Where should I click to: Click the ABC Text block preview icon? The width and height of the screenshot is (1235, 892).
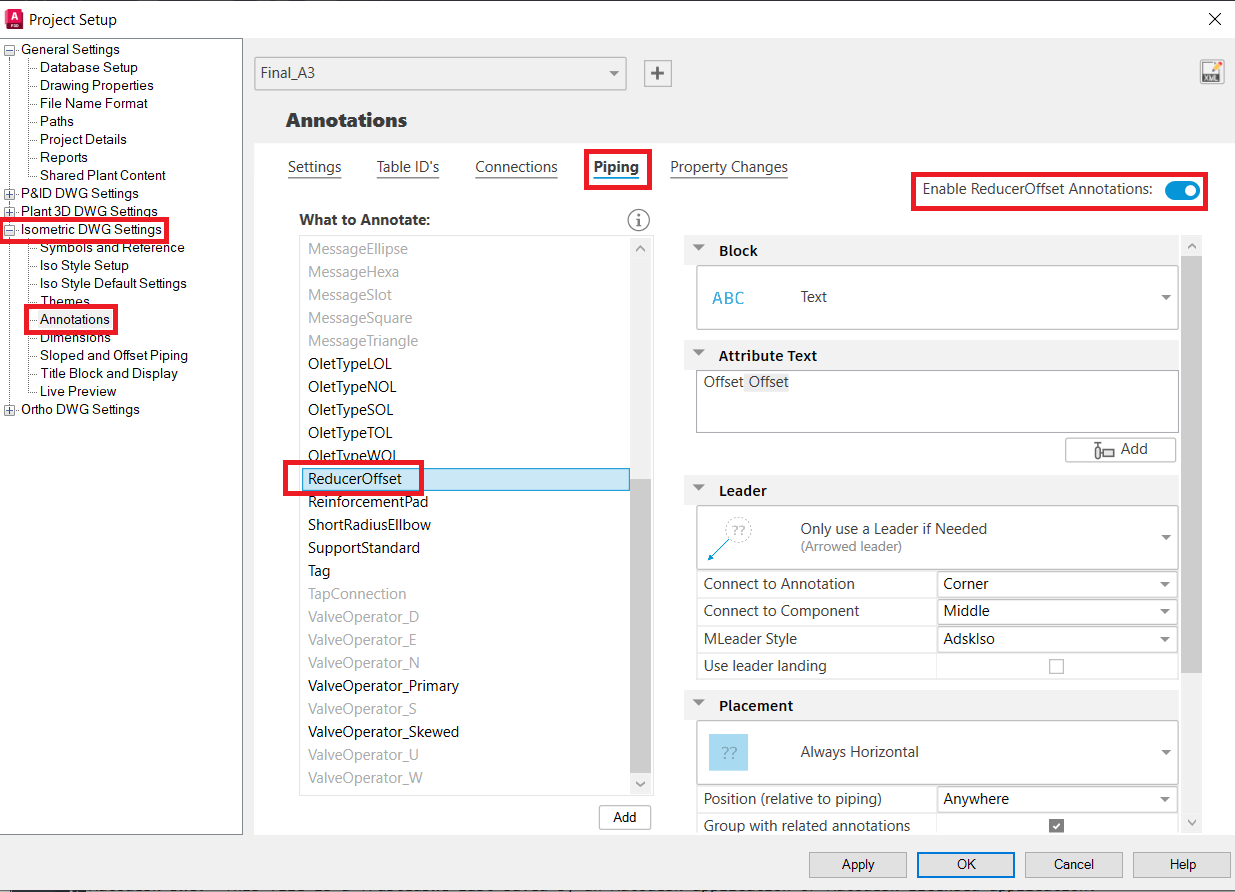(728, 297)
